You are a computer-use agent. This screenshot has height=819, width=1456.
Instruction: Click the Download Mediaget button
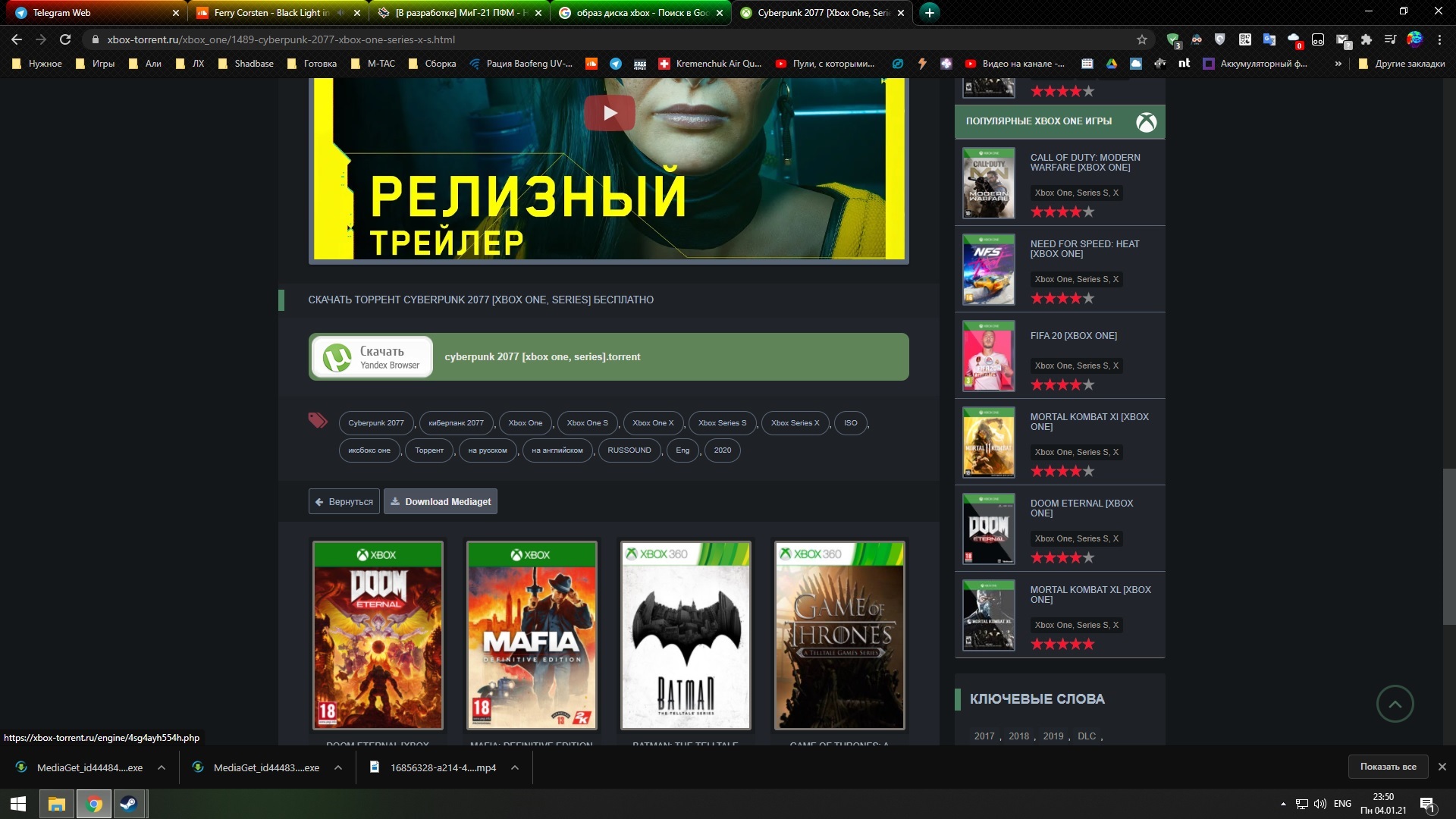click(441, 501)
